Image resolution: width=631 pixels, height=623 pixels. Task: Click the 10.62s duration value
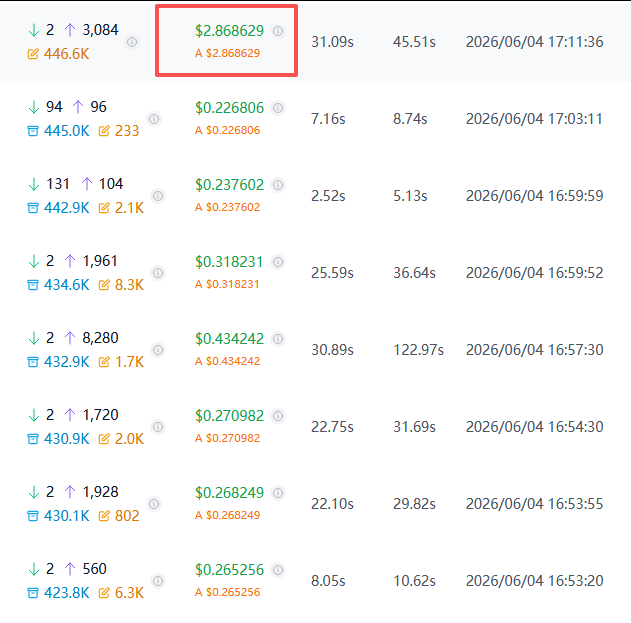tap(414, 581)
